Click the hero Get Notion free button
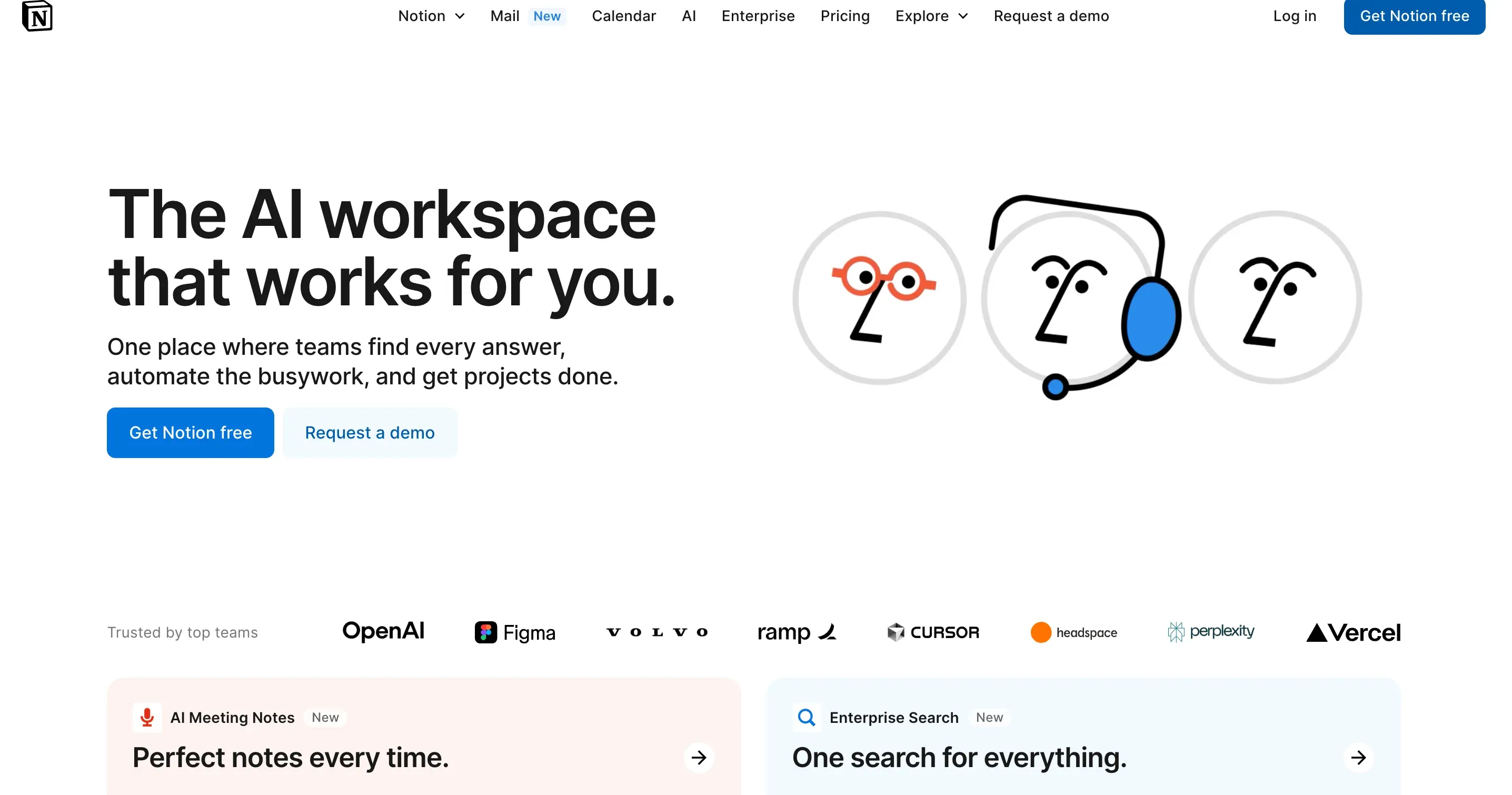1512x795 pixels. (190, 433)
